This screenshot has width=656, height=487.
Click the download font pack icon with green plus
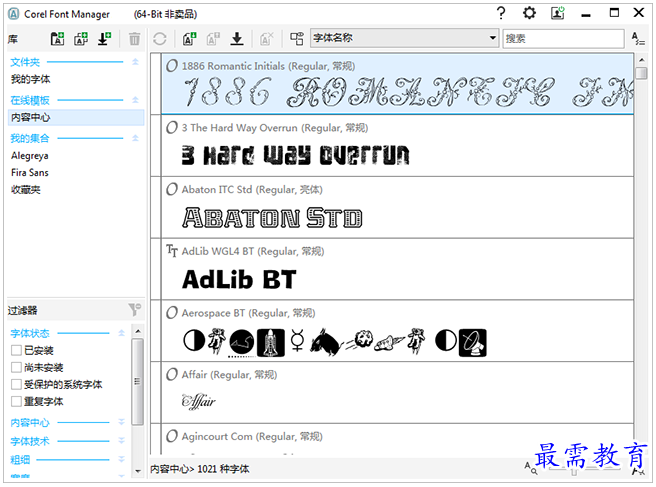tap(105, 39)
